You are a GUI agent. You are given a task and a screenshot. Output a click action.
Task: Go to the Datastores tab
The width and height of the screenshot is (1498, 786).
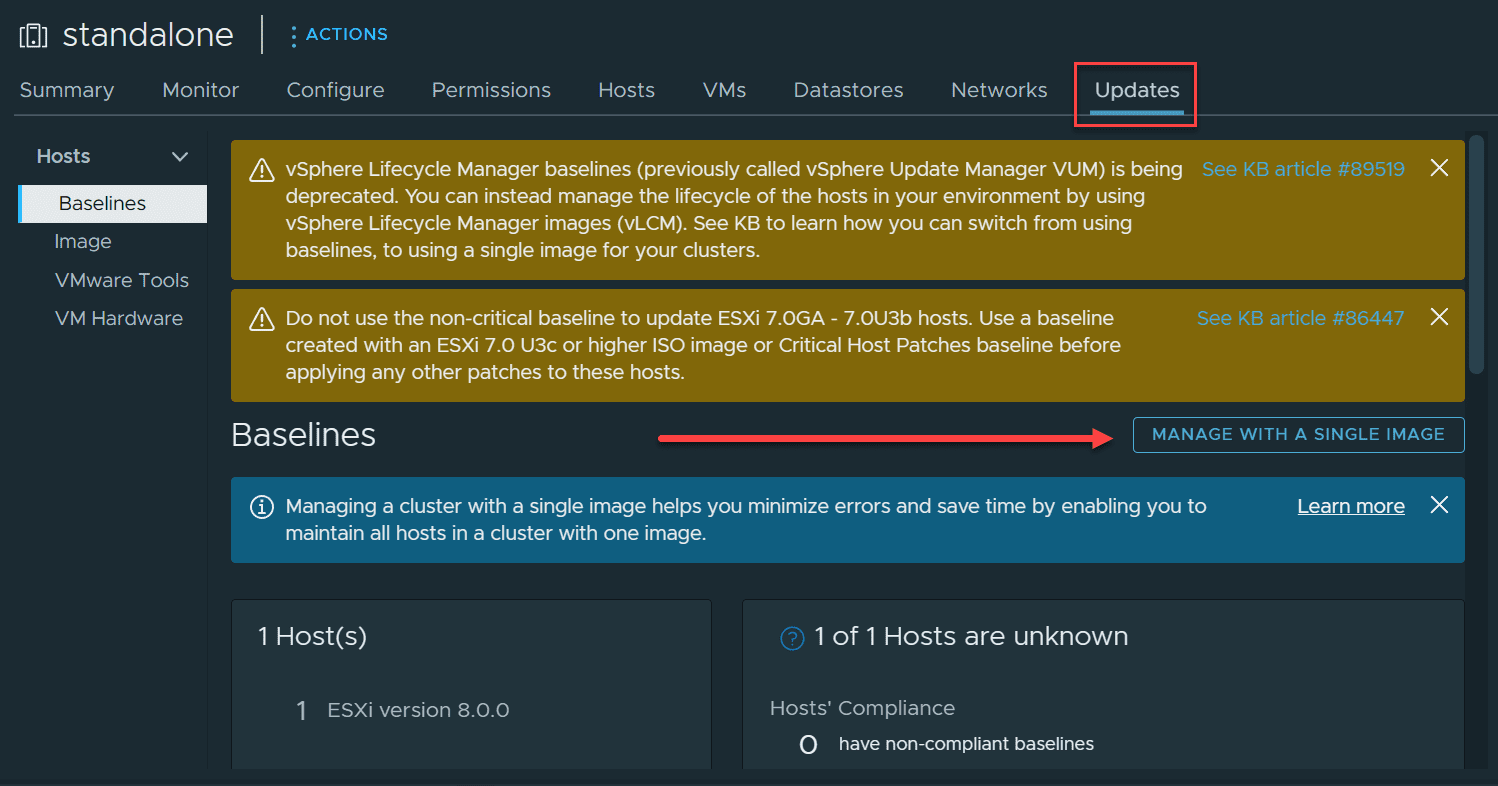[x=848, y=90]
